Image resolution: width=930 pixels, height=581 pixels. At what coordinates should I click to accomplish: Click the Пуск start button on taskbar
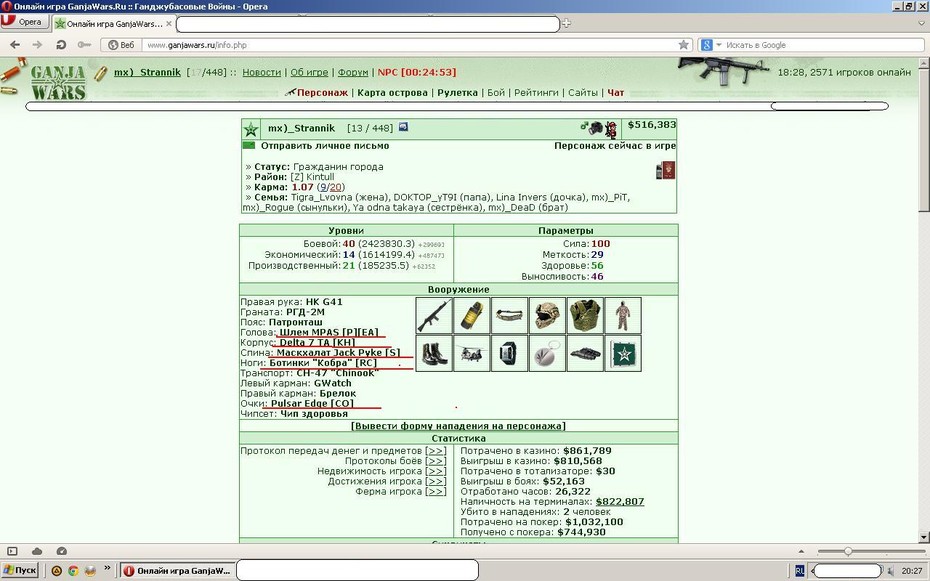tap(20, 570)
